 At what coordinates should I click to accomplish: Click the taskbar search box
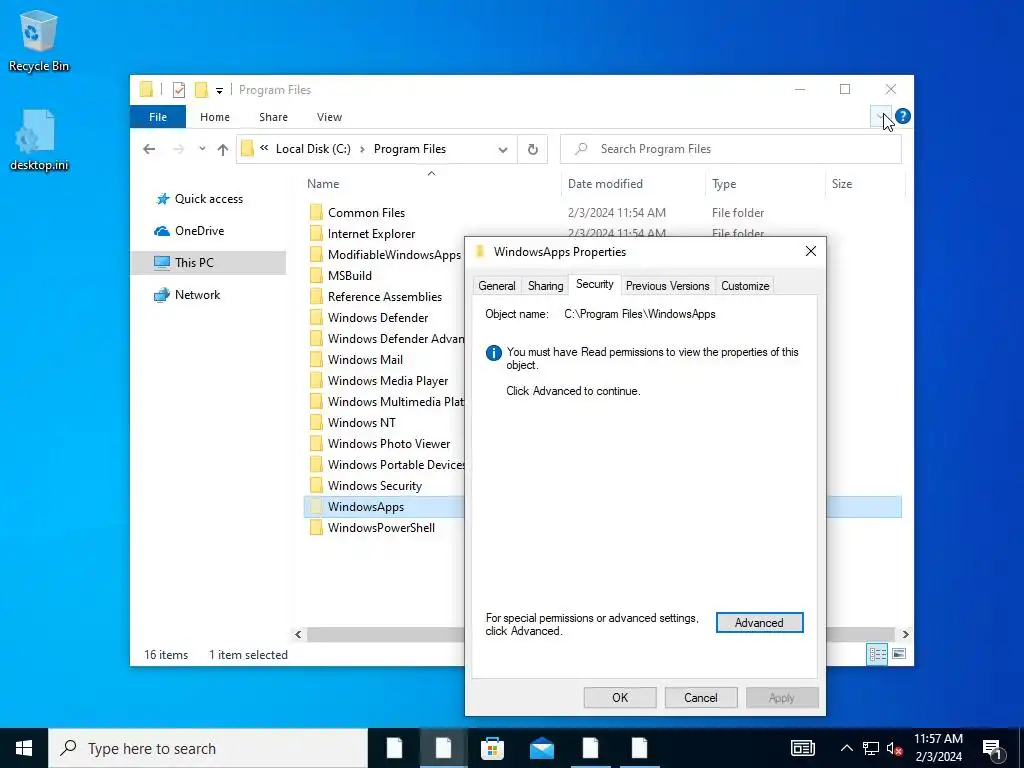[208, 748]
